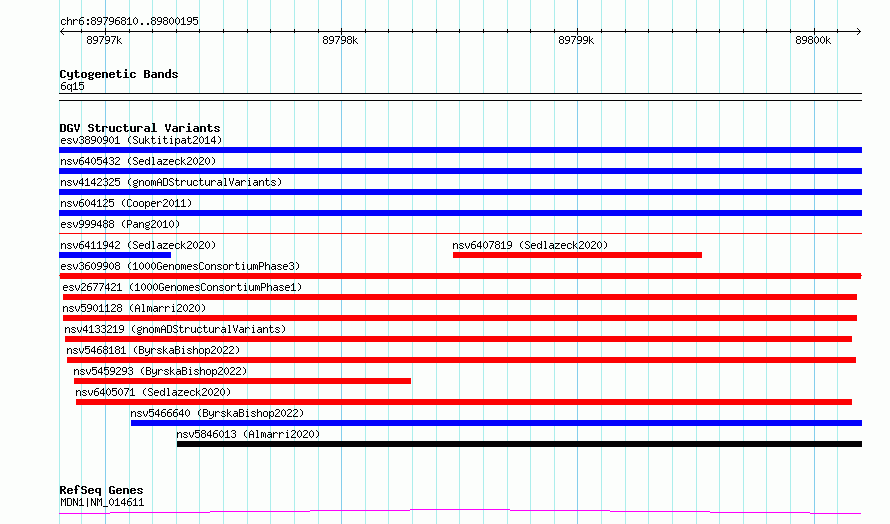Select the red bar under esv3609908
Image resolution: width=890 pixels, height=524 pixels.
[x=460, y=276]
